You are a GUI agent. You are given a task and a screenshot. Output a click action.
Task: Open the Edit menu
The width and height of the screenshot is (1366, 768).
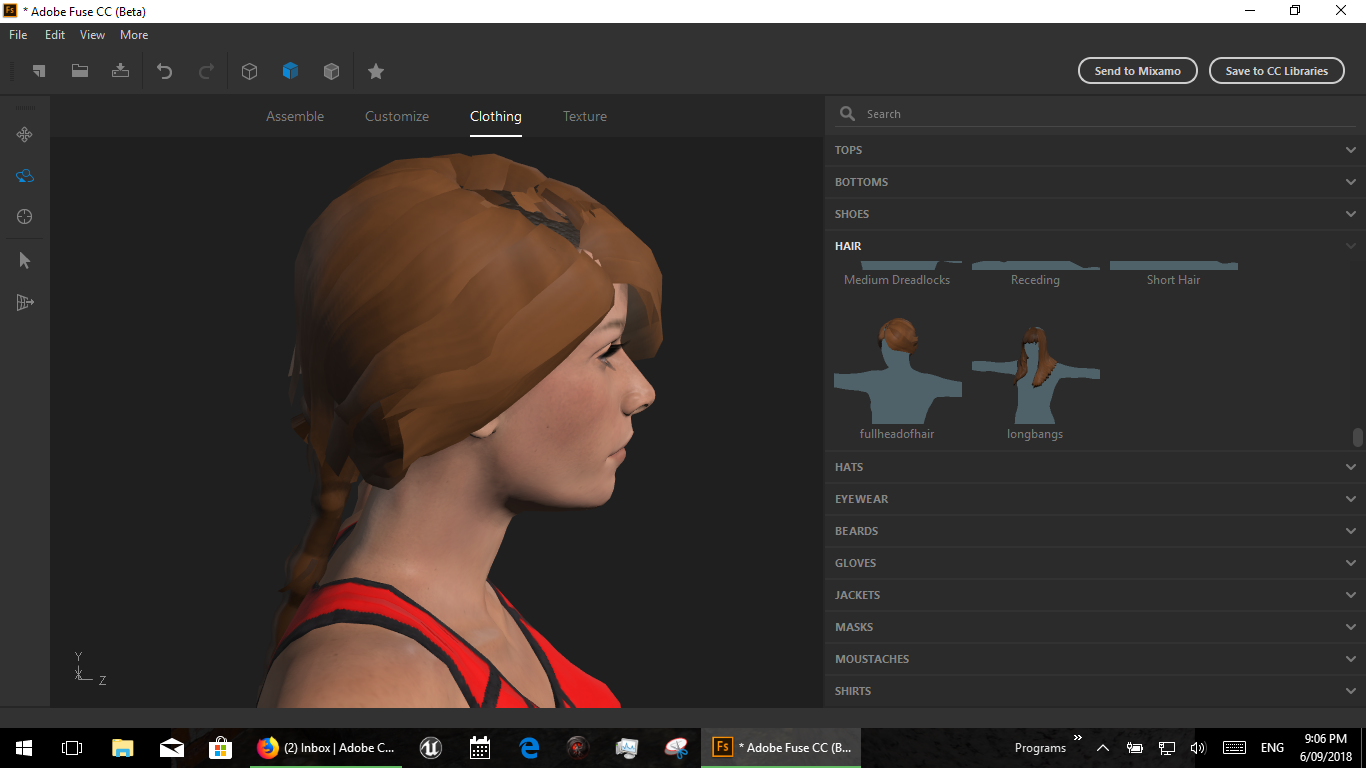pos(55,35)
